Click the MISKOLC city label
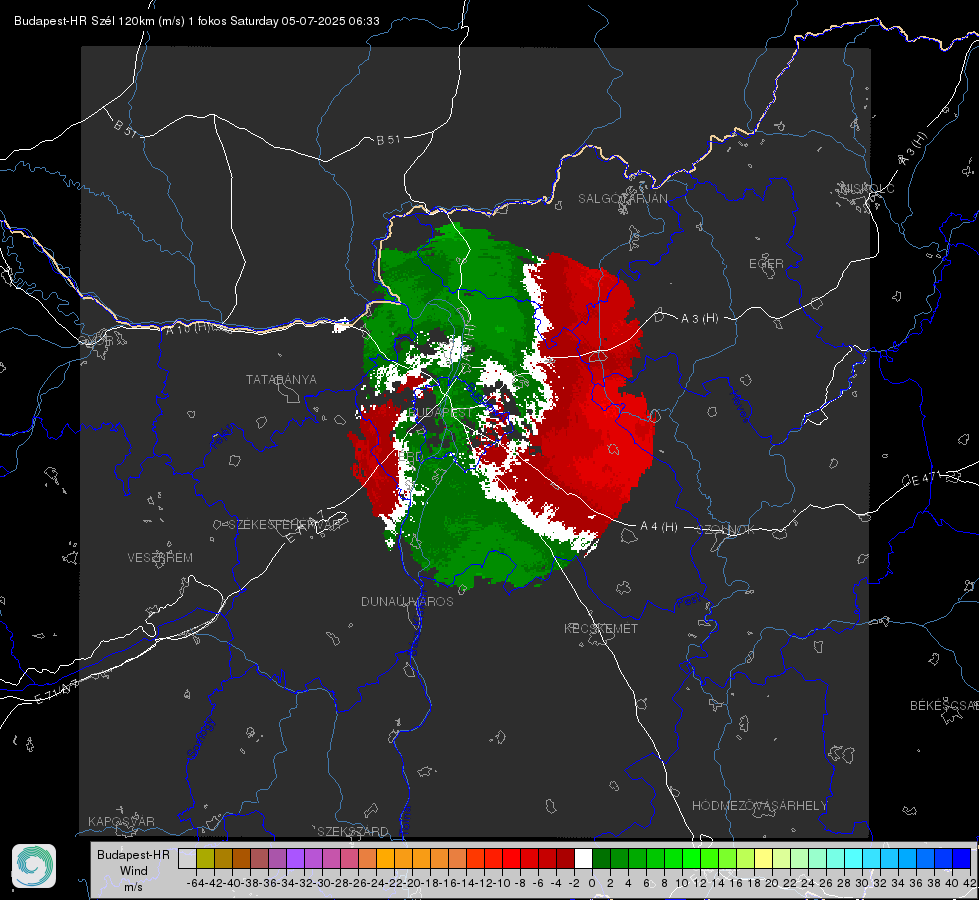979x900 pixels. 867,188
